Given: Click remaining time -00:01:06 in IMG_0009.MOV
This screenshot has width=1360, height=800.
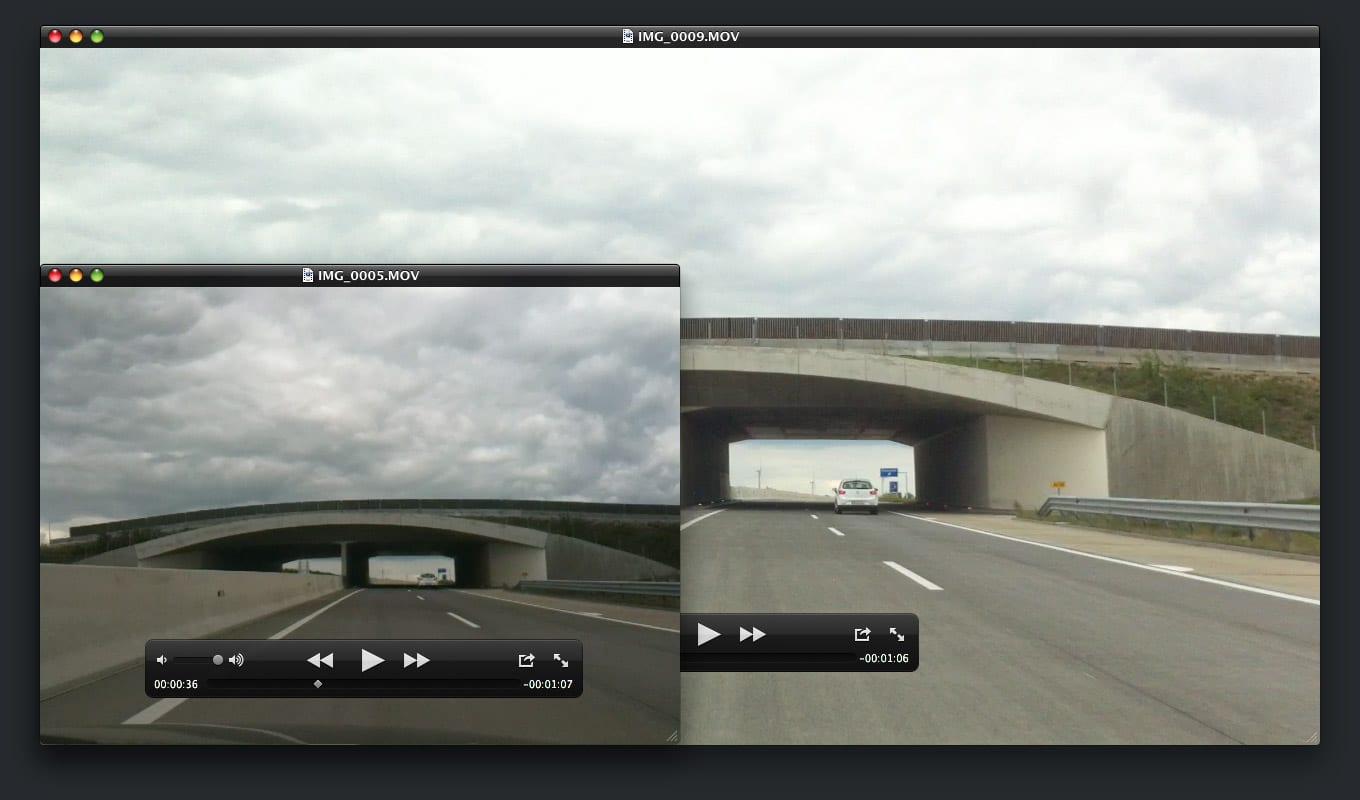Looking at the screenshot, I should pyautogui.click(x=884, y=658).
